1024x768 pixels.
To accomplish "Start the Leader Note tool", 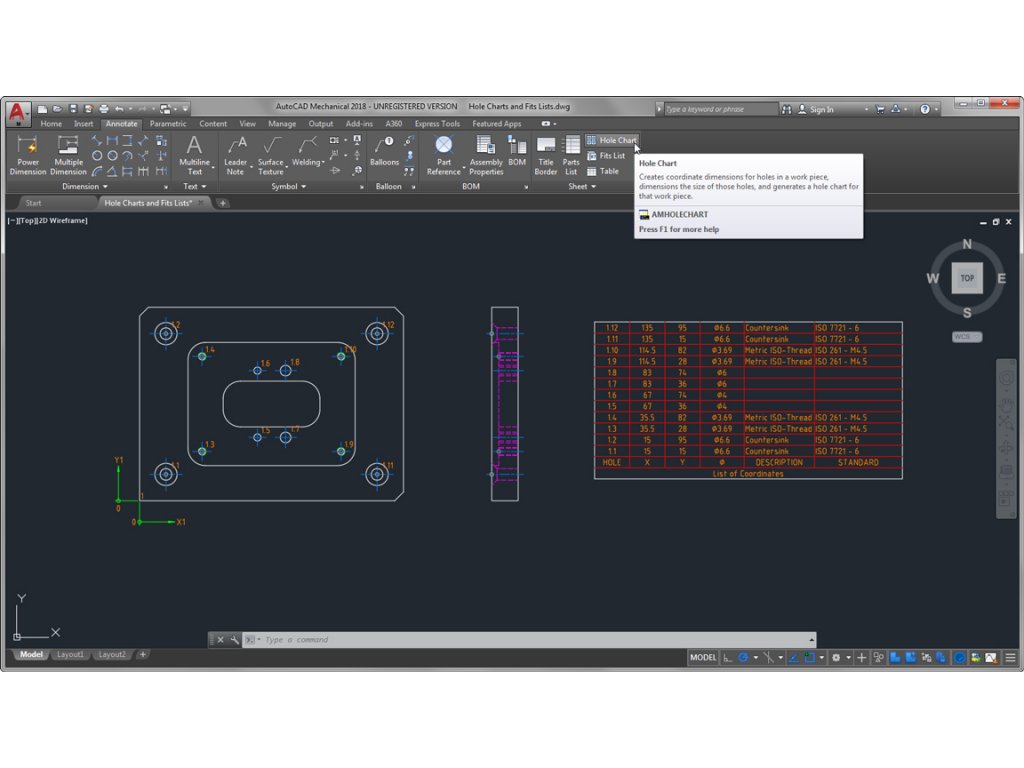I will click(235, 155).
